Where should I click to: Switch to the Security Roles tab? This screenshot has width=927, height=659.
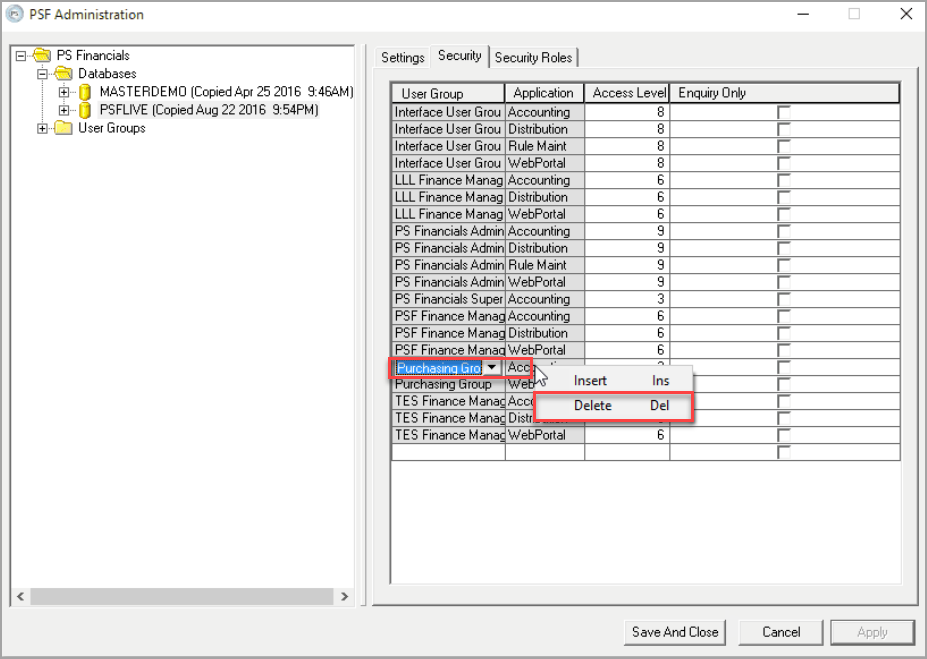[534, 58]
